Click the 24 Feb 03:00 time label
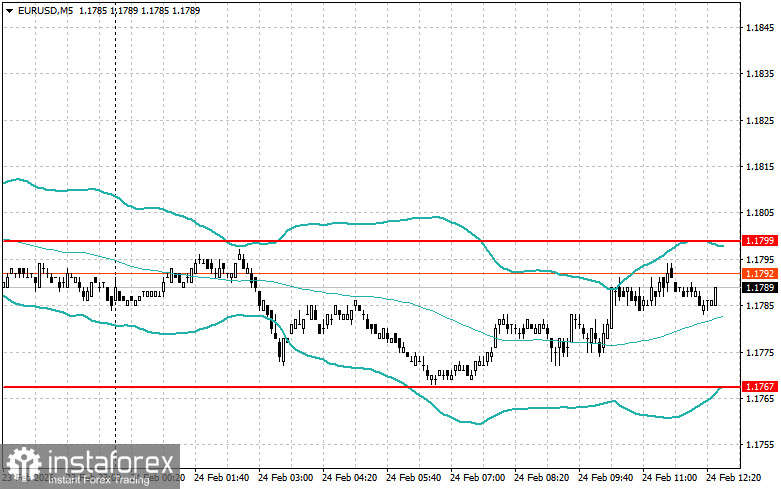This screenshot has width=781, height=489. 285,478
